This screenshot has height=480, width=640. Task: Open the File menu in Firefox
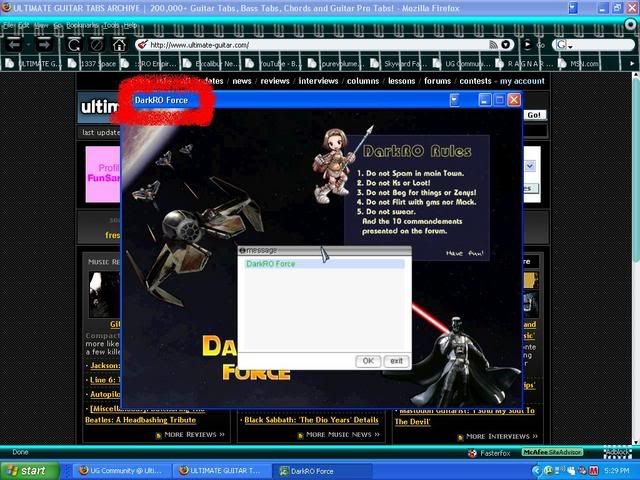pos(8,25)
